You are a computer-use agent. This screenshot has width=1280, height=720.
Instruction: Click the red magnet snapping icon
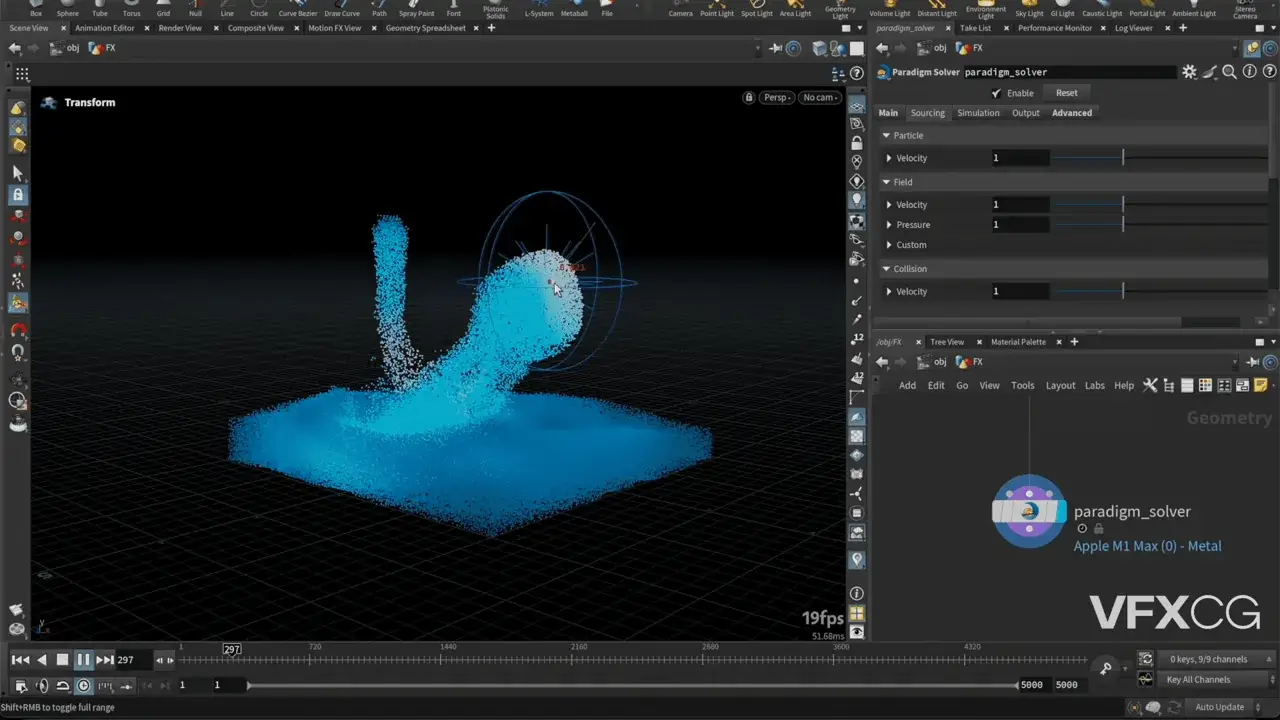coord(18,329)
